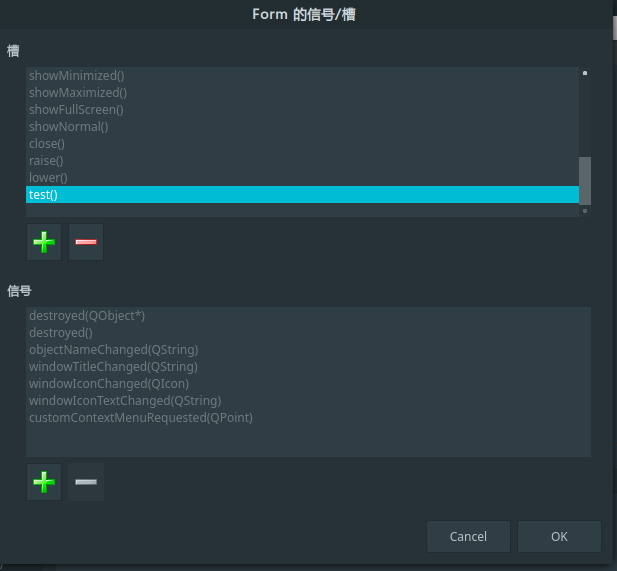Viewport: 617px width, 571px height.
Task: Click the Cancel button
Action: coord(468,536)
